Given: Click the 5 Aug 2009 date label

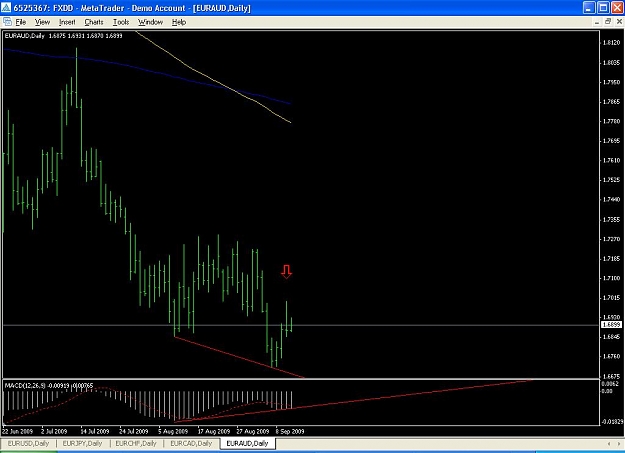Looking at the screenshot, I should (173, 431).
